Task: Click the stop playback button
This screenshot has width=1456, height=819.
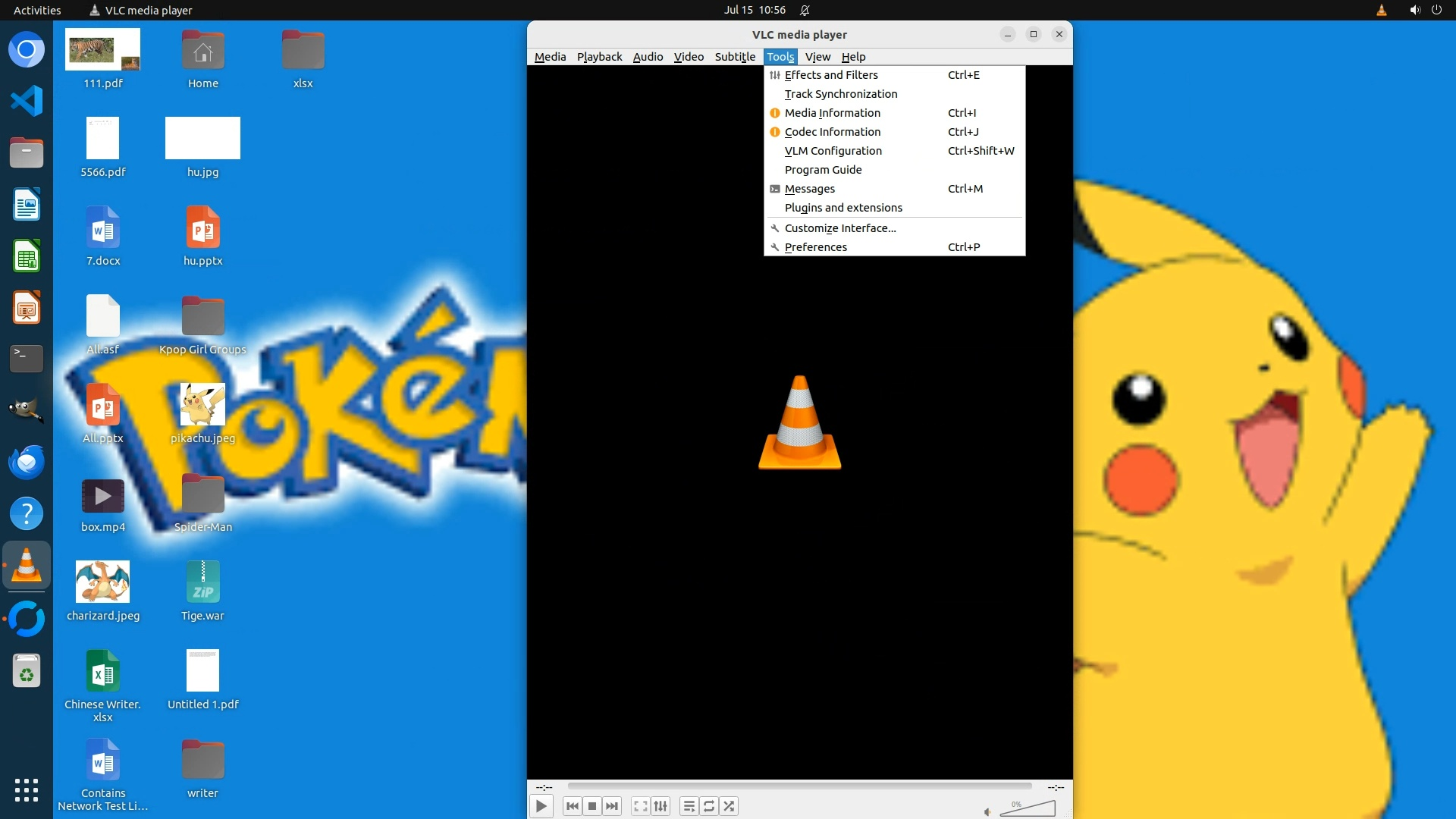Action: pos(592,806)
